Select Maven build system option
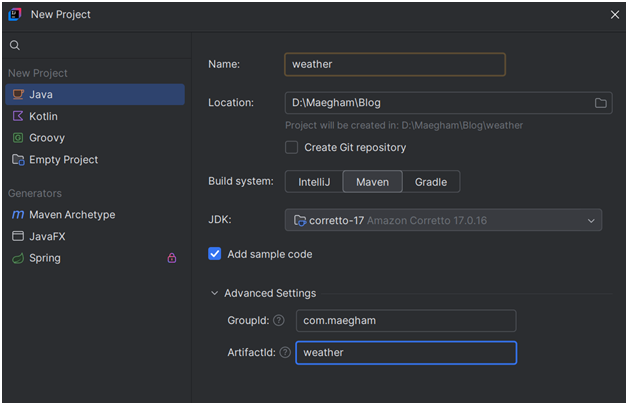Screen dimensions: 628x405 click(x=372, y=182)
